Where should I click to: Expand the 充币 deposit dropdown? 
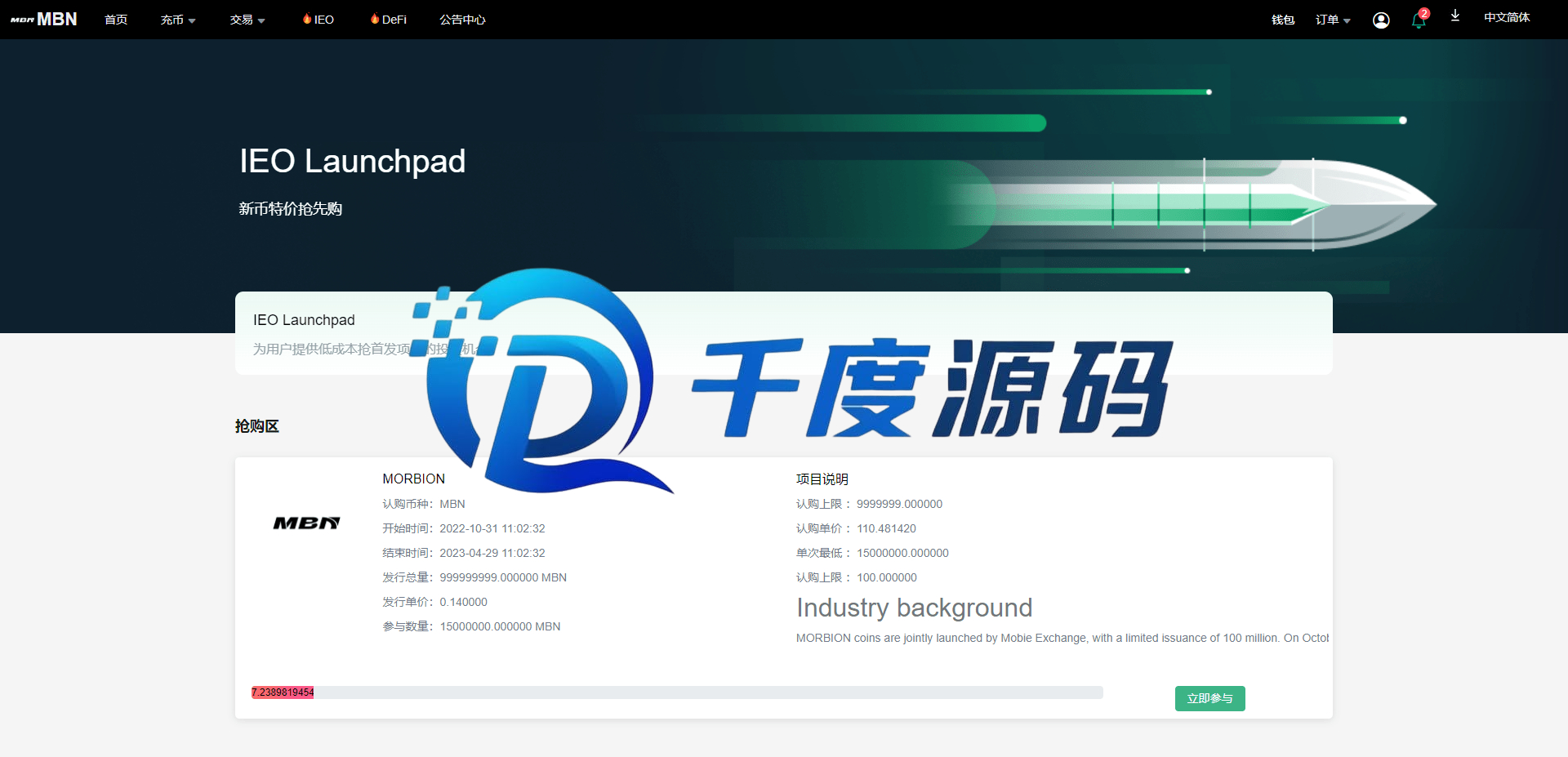[178, 20]
